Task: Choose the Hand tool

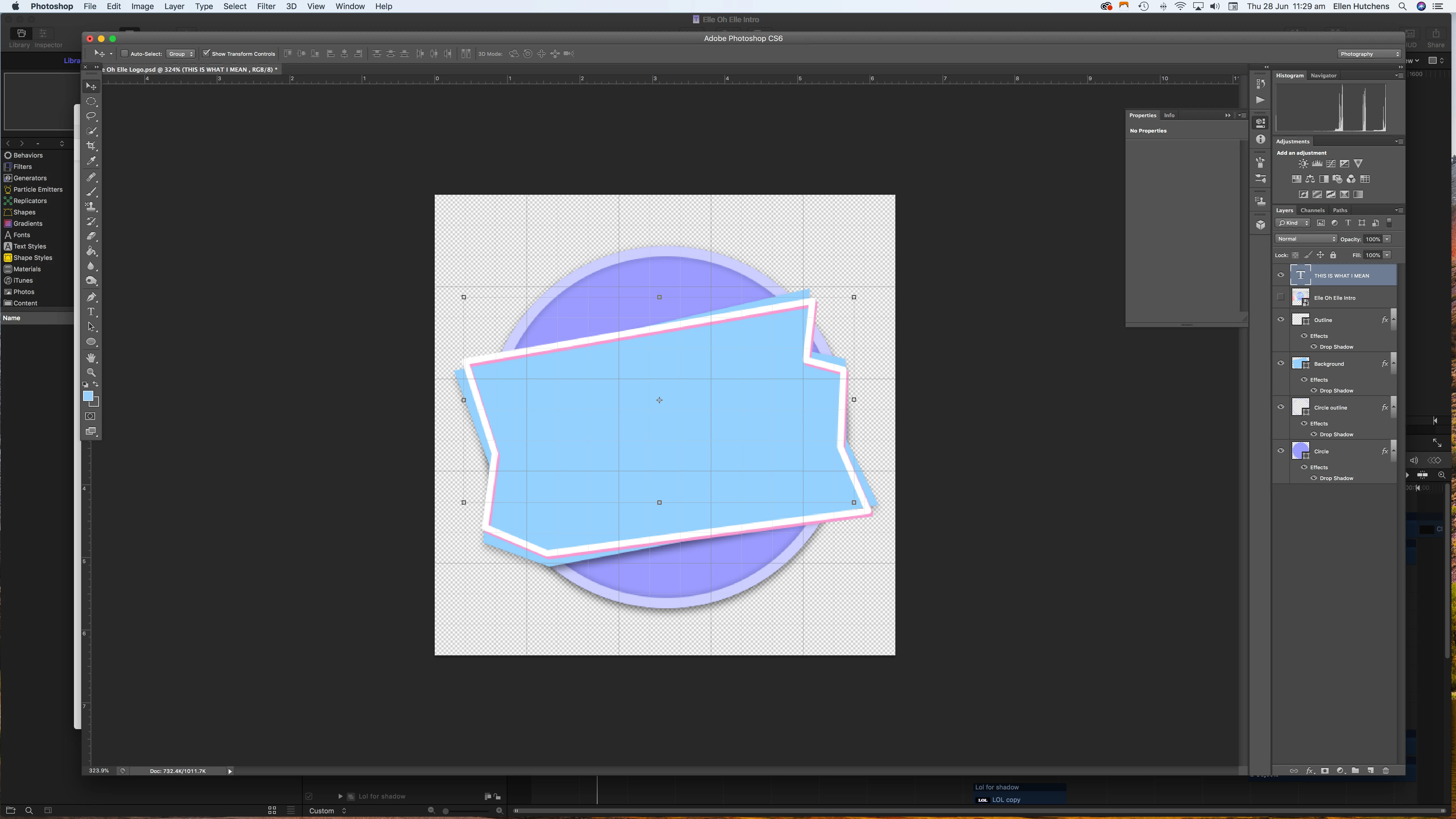Action: point(91,358)
